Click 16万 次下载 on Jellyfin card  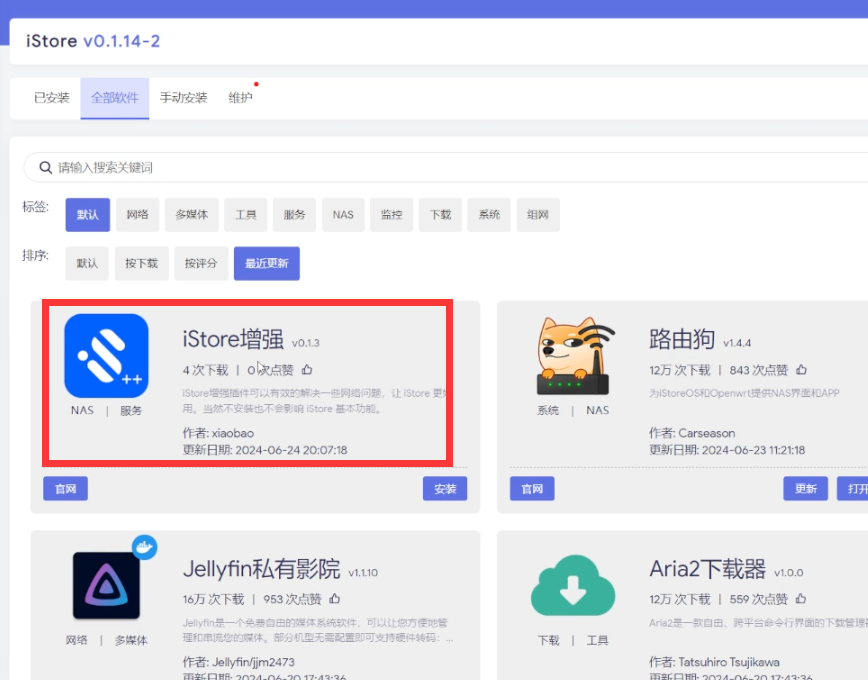coord(213,599)
